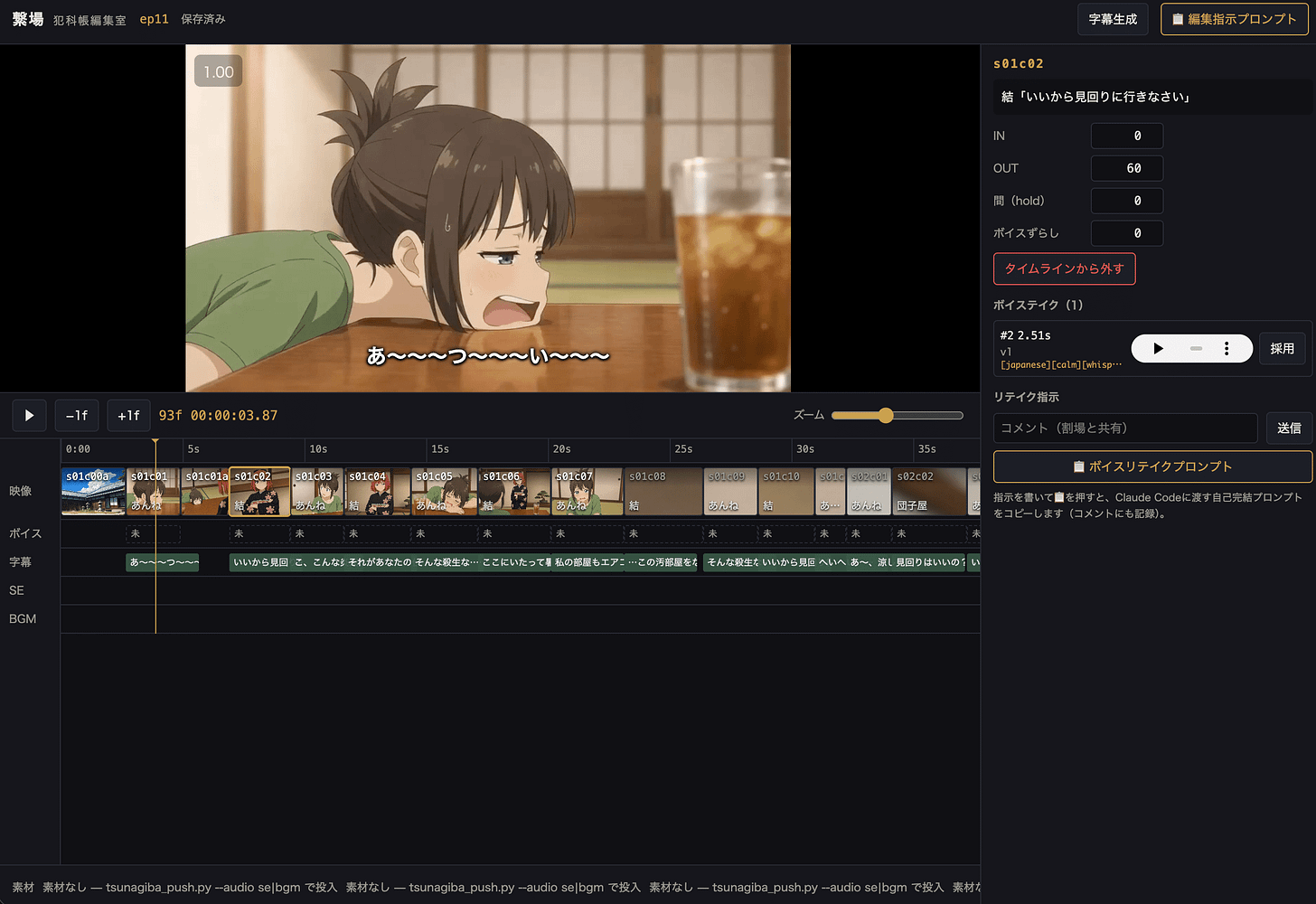Click the 10s mark on the time ruler
This screenshot has width=1316, height=904.
click(318, 449)
